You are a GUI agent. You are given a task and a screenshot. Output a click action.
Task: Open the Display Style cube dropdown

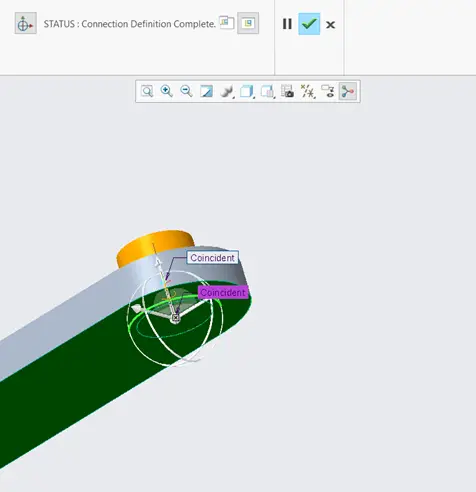(247, 91)
